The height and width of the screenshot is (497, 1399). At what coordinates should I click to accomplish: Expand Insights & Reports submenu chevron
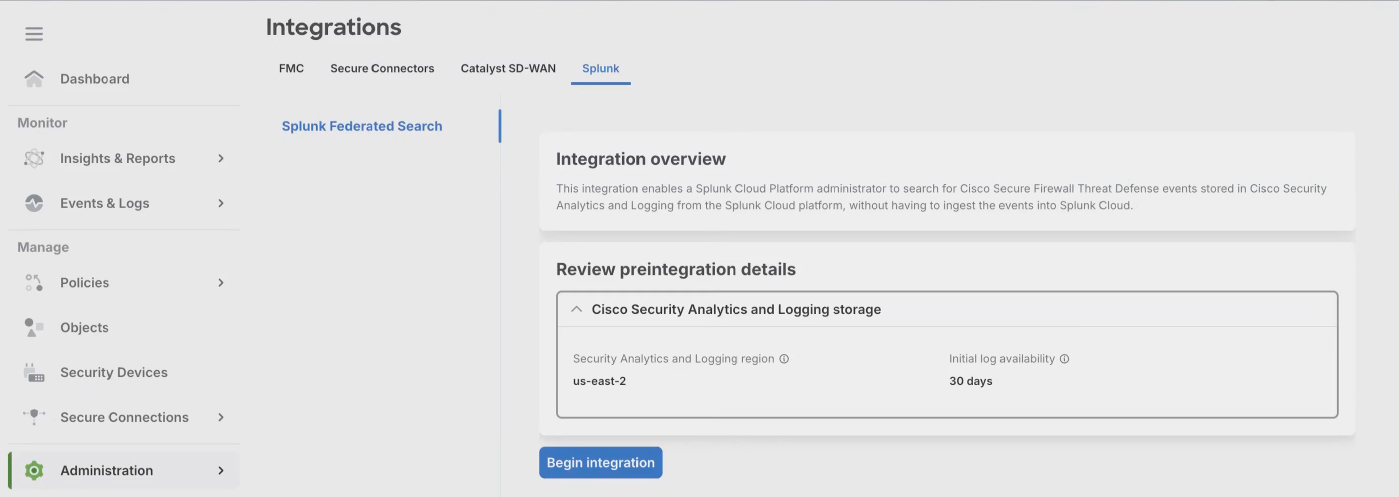(x=221, y=158)
